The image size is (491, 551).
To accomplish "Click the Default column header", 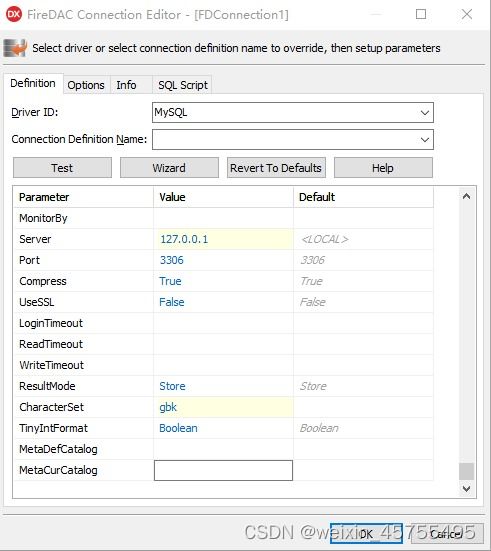I will [x=363, y=197].
